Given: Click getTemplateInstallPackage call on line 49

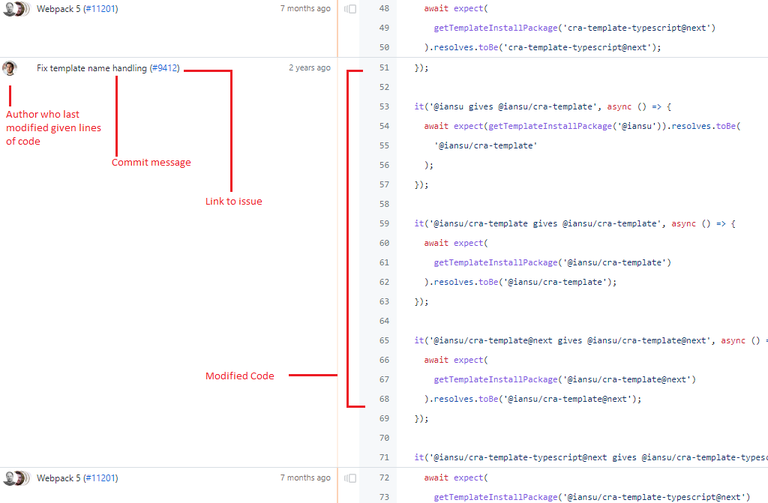Looking at the screenshot, I should tap(575, 28).
